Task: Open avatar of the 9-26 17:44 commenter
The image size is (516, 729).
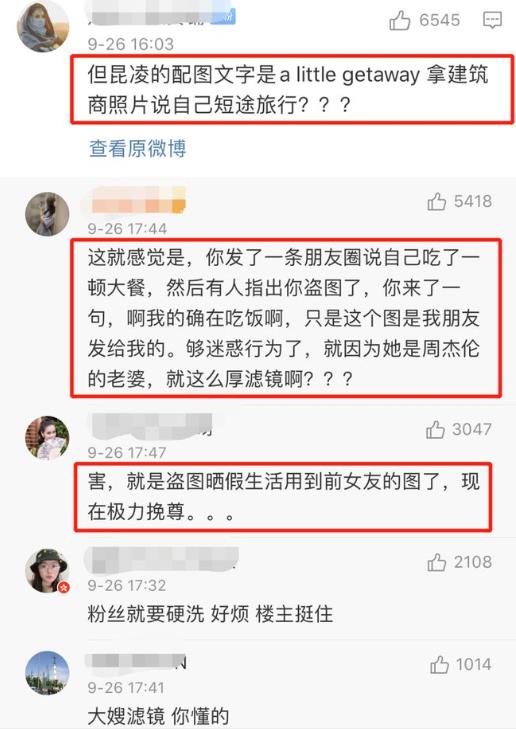Action: [47, 214]
